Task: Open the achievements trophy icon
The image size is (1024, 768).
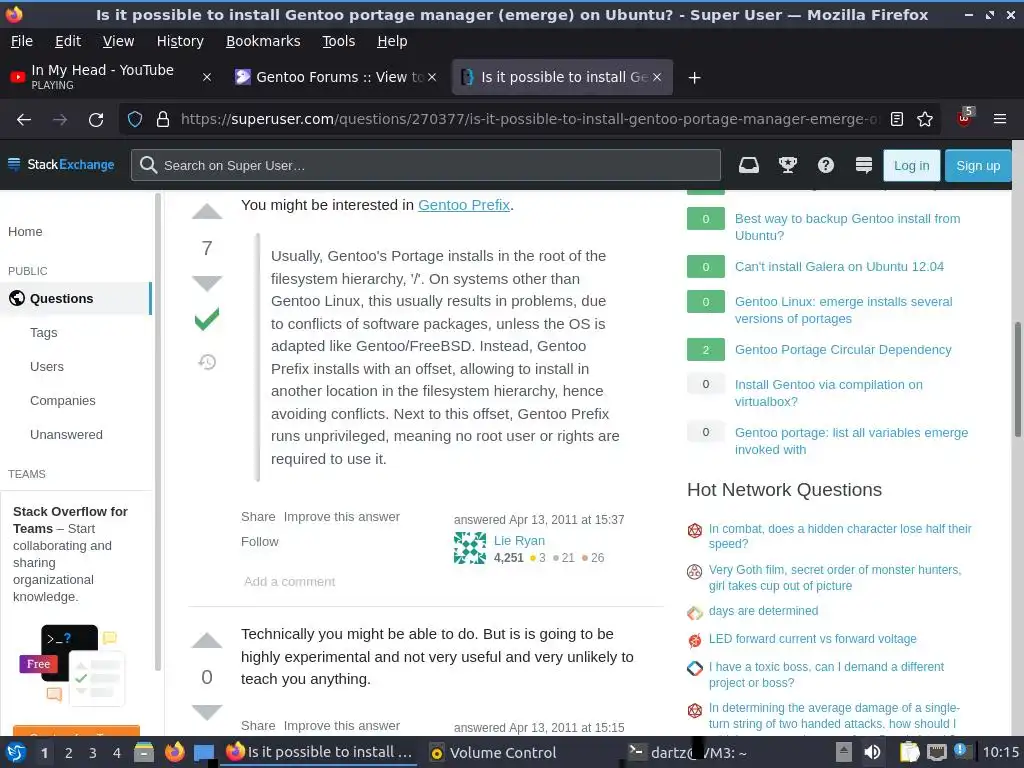Action: pos(788,165)
